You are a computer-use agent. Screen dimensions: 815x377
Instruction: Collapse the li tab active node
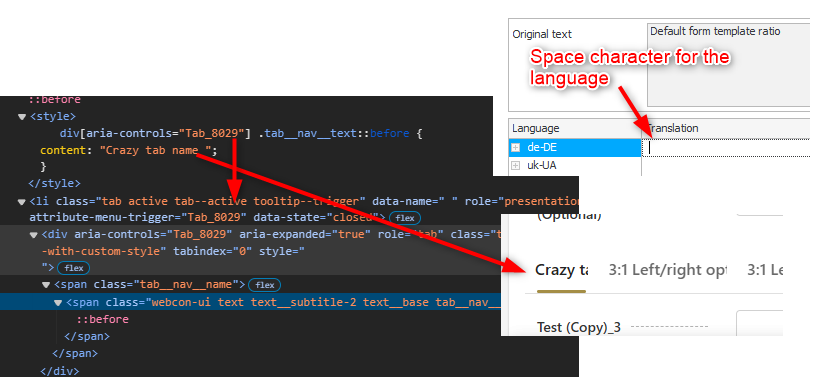point(22,201)
